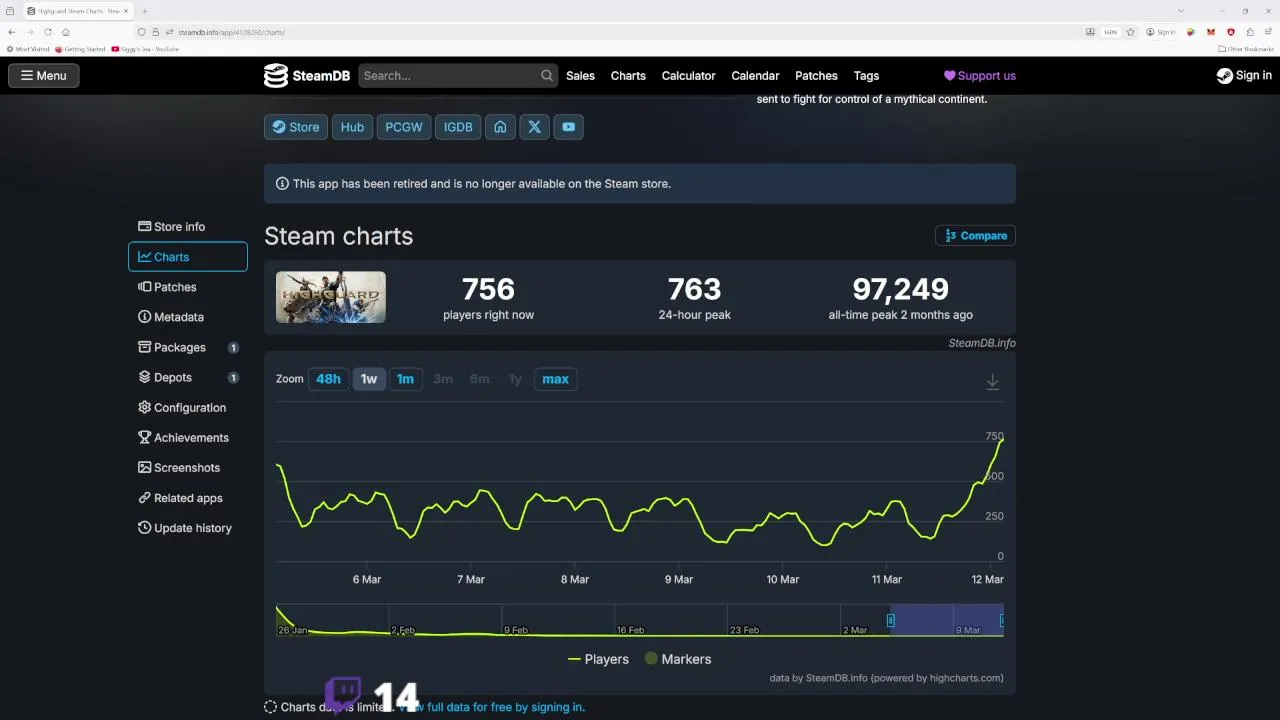Image resolution: width=1280 pixels, height=720 pixels.
Task: Open the Hub link button
Action: 352,127
